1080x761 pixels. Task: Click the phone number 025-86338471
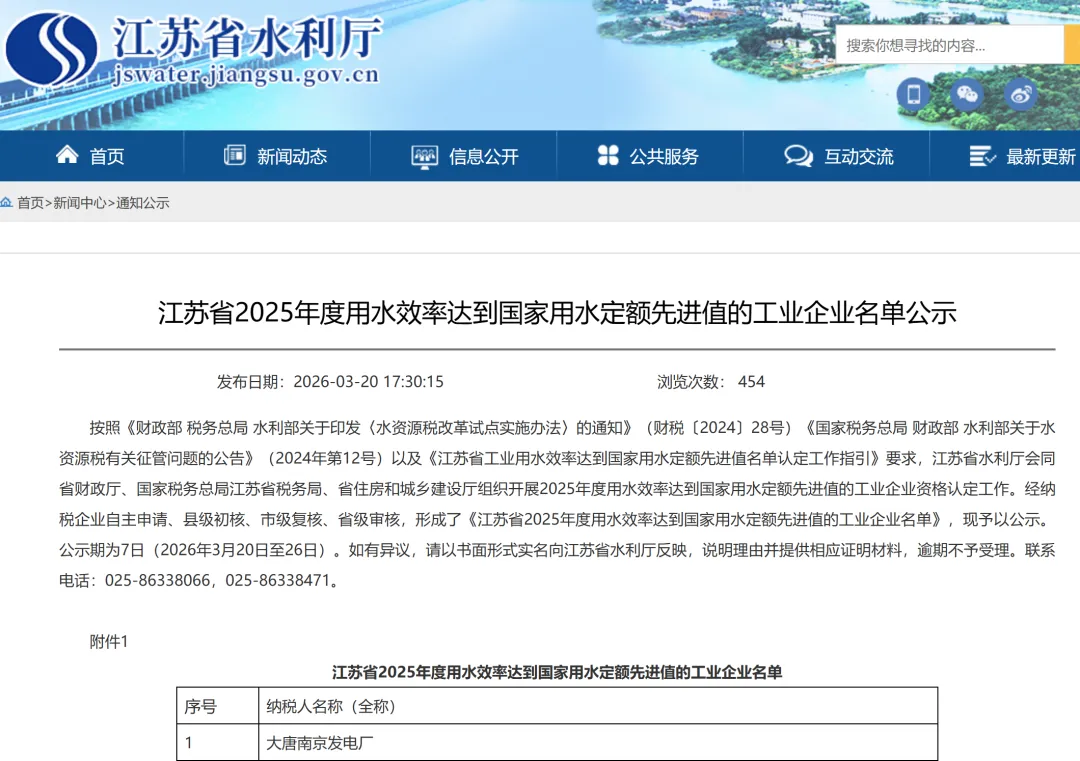(x=278, y=581)
